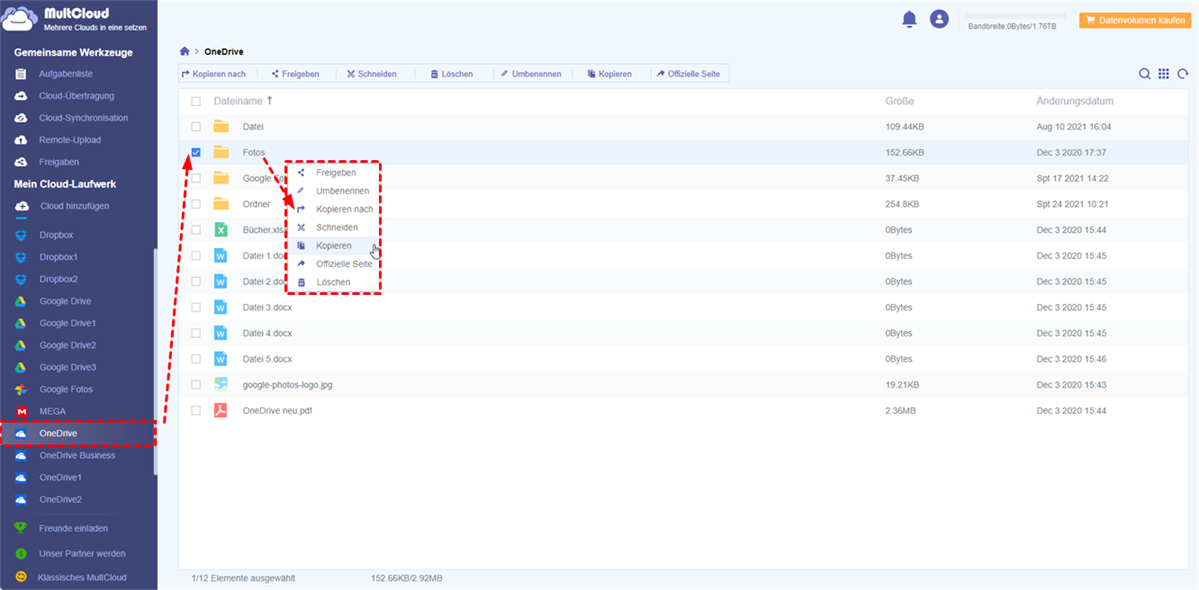
Task: Click the Änderungsdatum column header
Action: 1074,101
